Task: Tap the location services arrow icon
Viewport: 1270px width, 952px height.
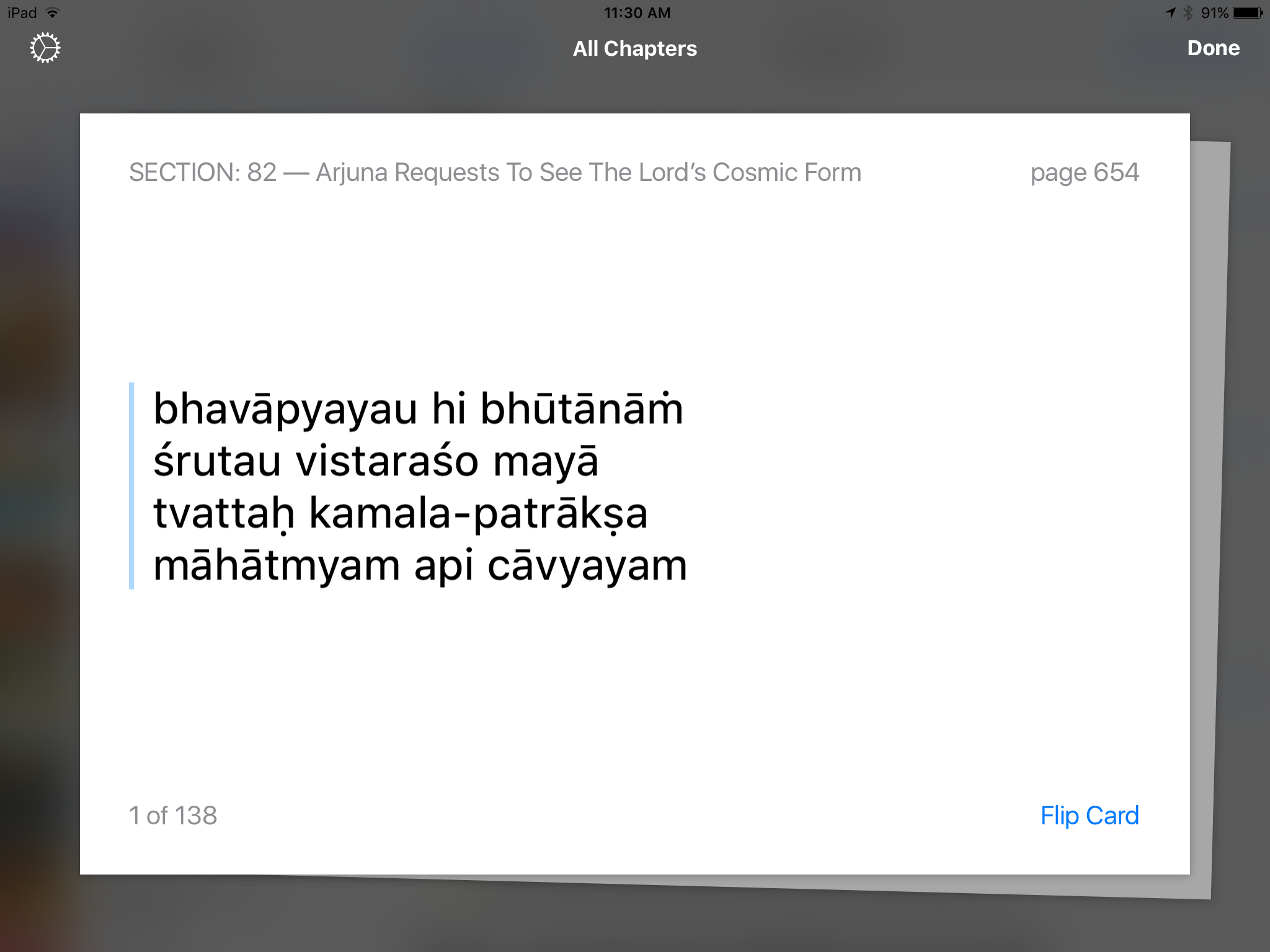Action: click(x=1170, y=13)
